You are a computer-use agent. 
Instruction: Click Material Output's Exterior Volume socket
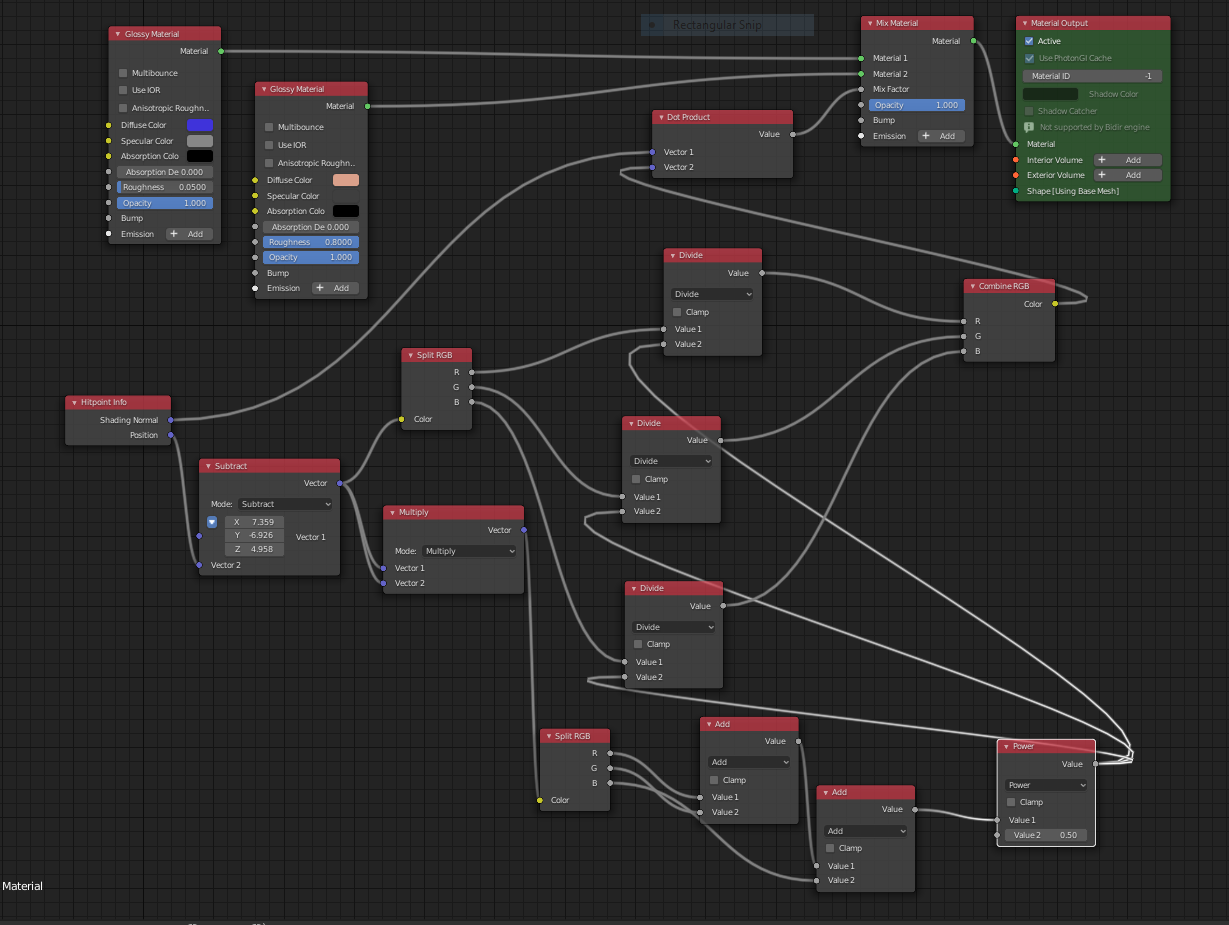1016,175
